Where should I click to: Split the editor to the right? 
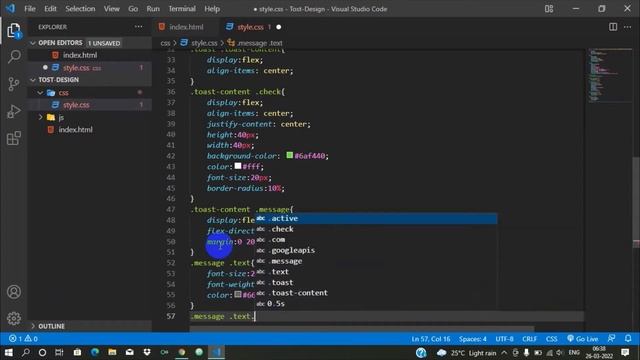(613, 27)
